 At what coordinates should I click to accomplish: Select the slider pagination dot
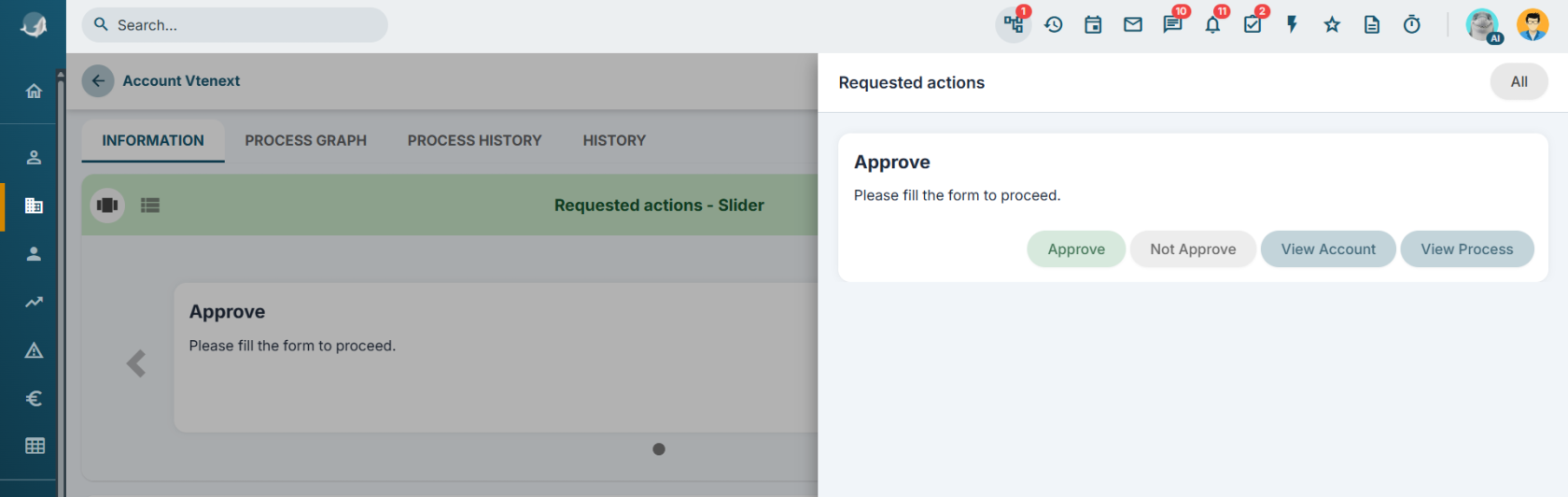[x=659, y=449]
